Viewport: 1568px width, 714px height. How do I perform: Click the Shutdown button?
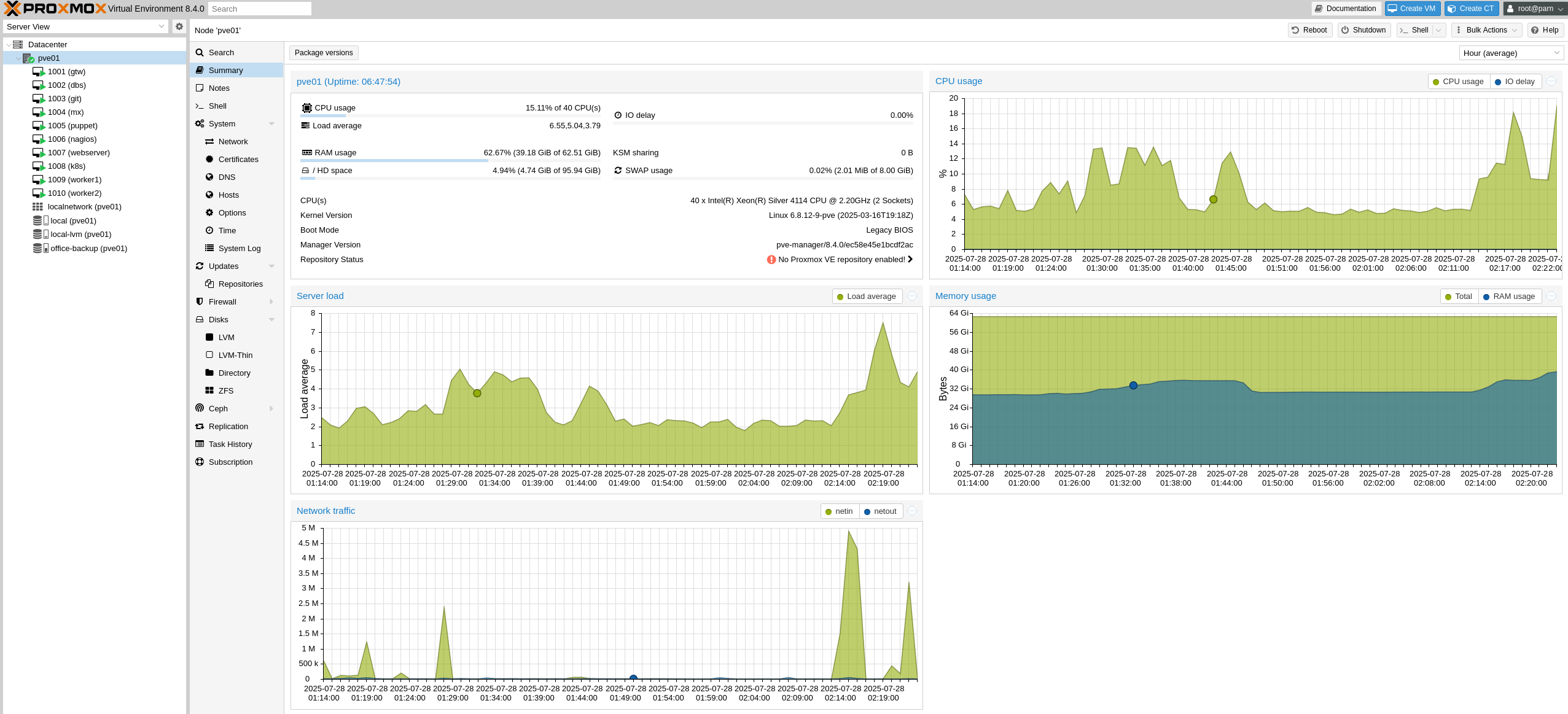point(1364,30)
